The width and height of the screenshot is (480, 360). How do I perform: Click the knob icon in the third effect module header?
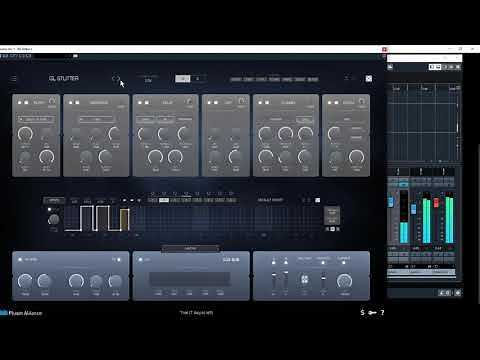point(190,101)
